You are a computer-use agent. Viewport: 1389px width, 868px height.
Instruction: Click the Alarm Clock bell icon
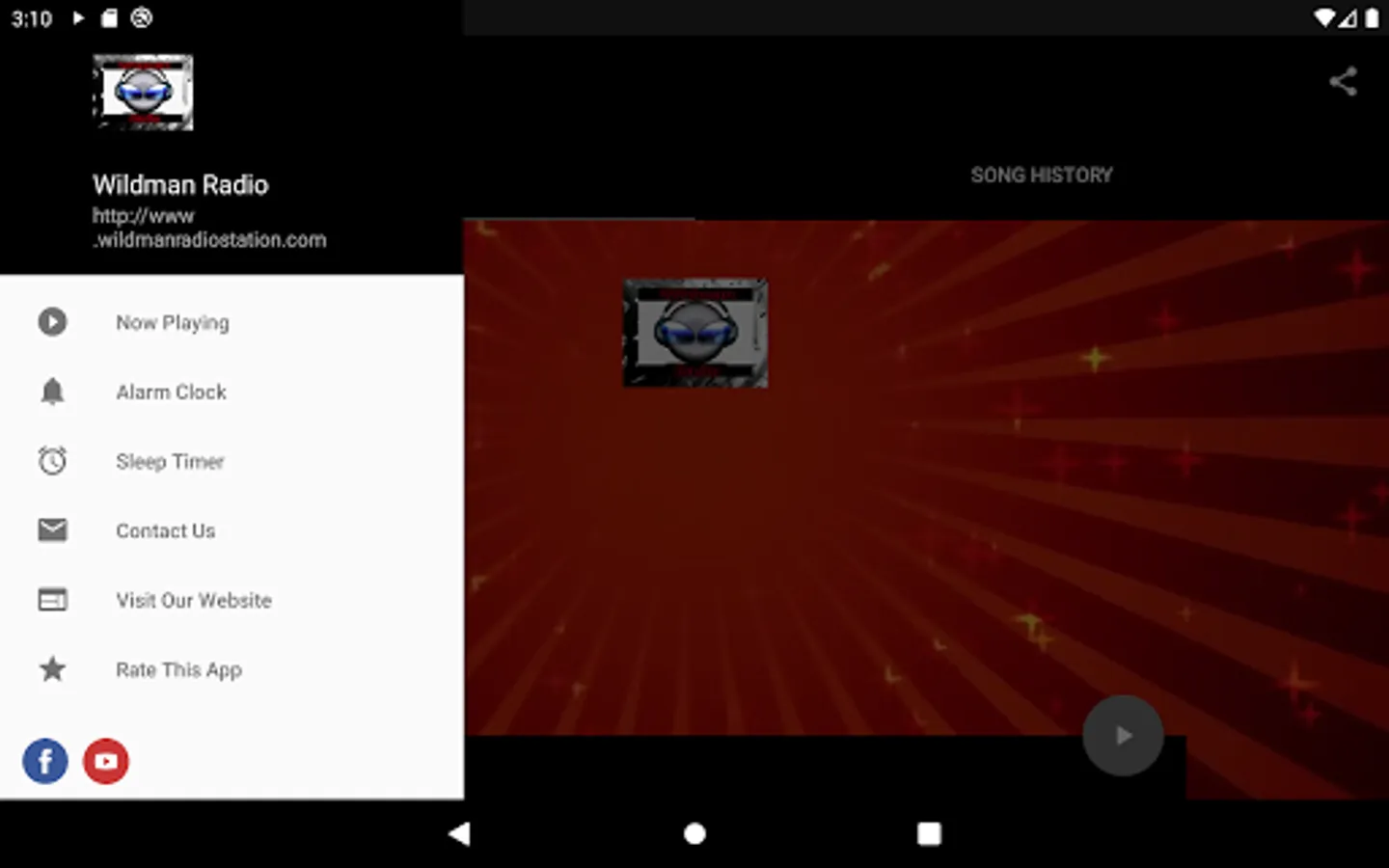[53, 392]
